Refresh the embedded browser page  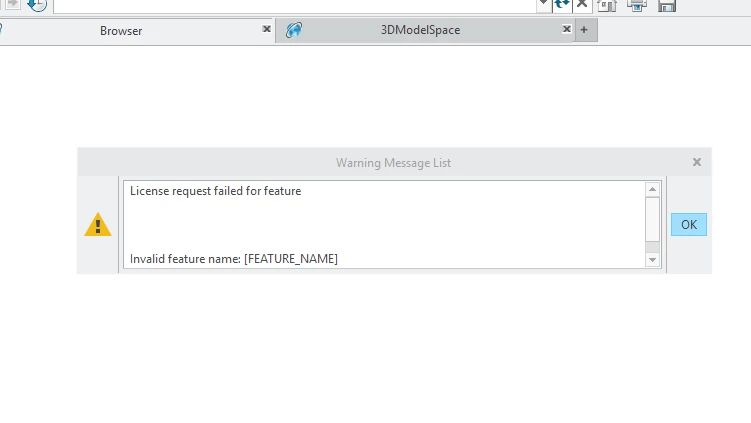pos(562,4)
